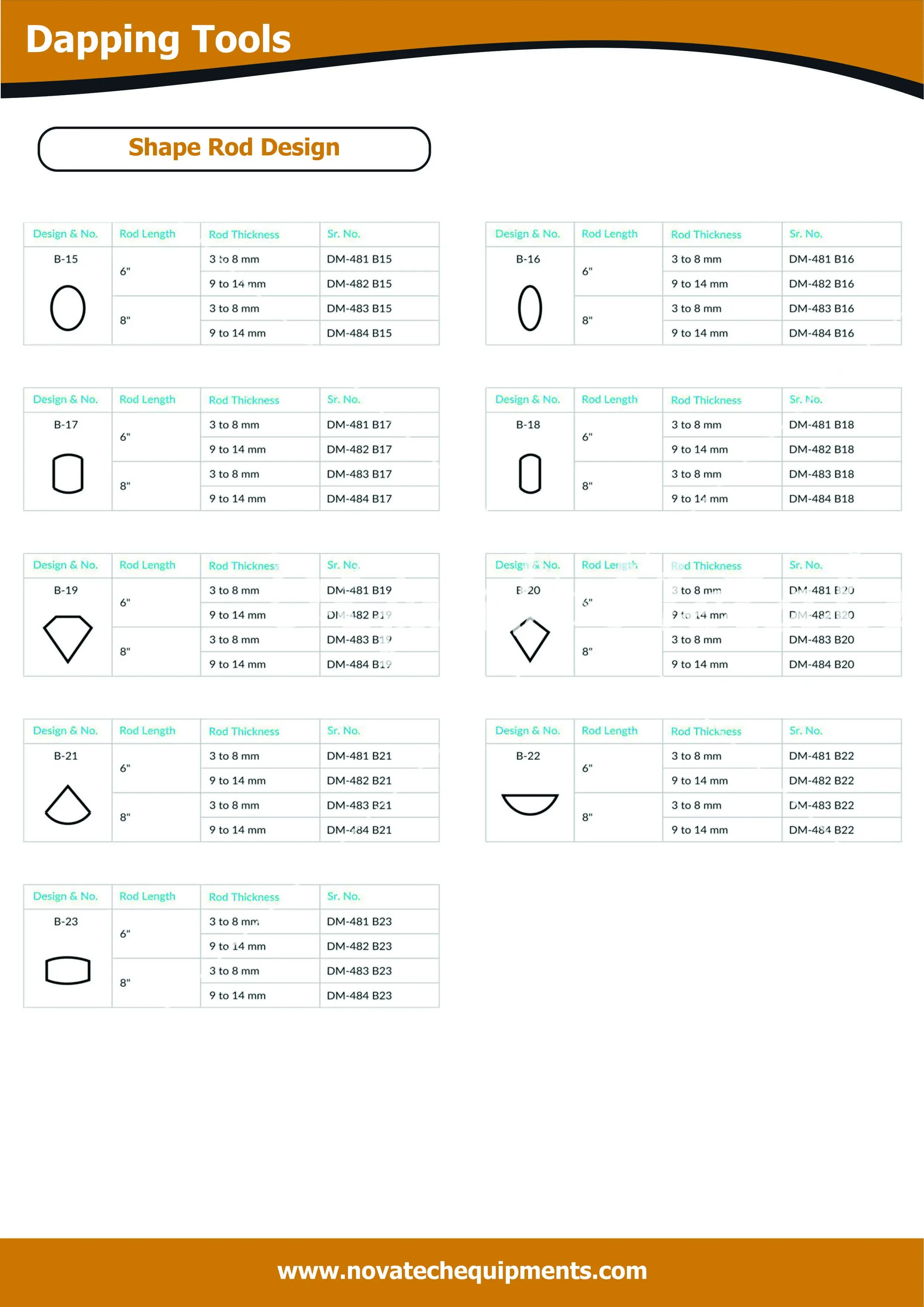Image resolution: width=924 pixels, height=1307 pixels.
Task: Click the DM-484 B21 serial number
Action: click(359, 830)
